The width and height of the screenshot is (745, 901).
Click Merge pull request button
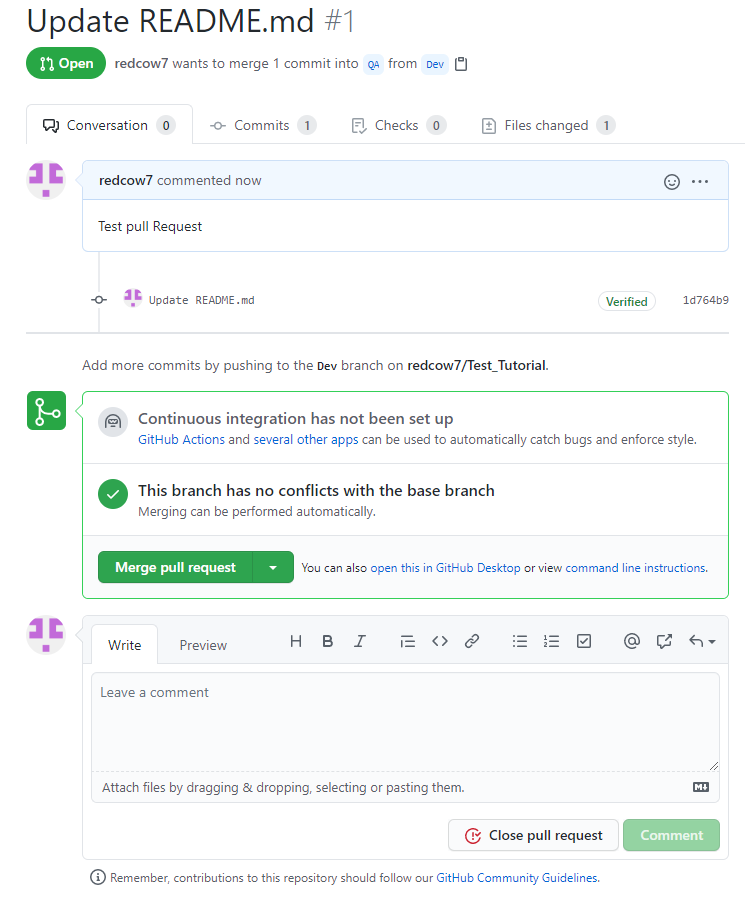pyautogui.click(x=175, y=568)
